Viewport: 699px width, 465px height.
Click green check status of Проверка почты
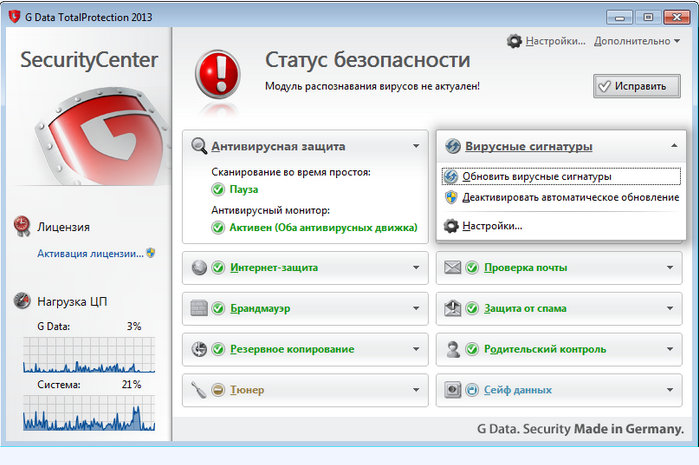pyautogui.click(x=472, y=267)
